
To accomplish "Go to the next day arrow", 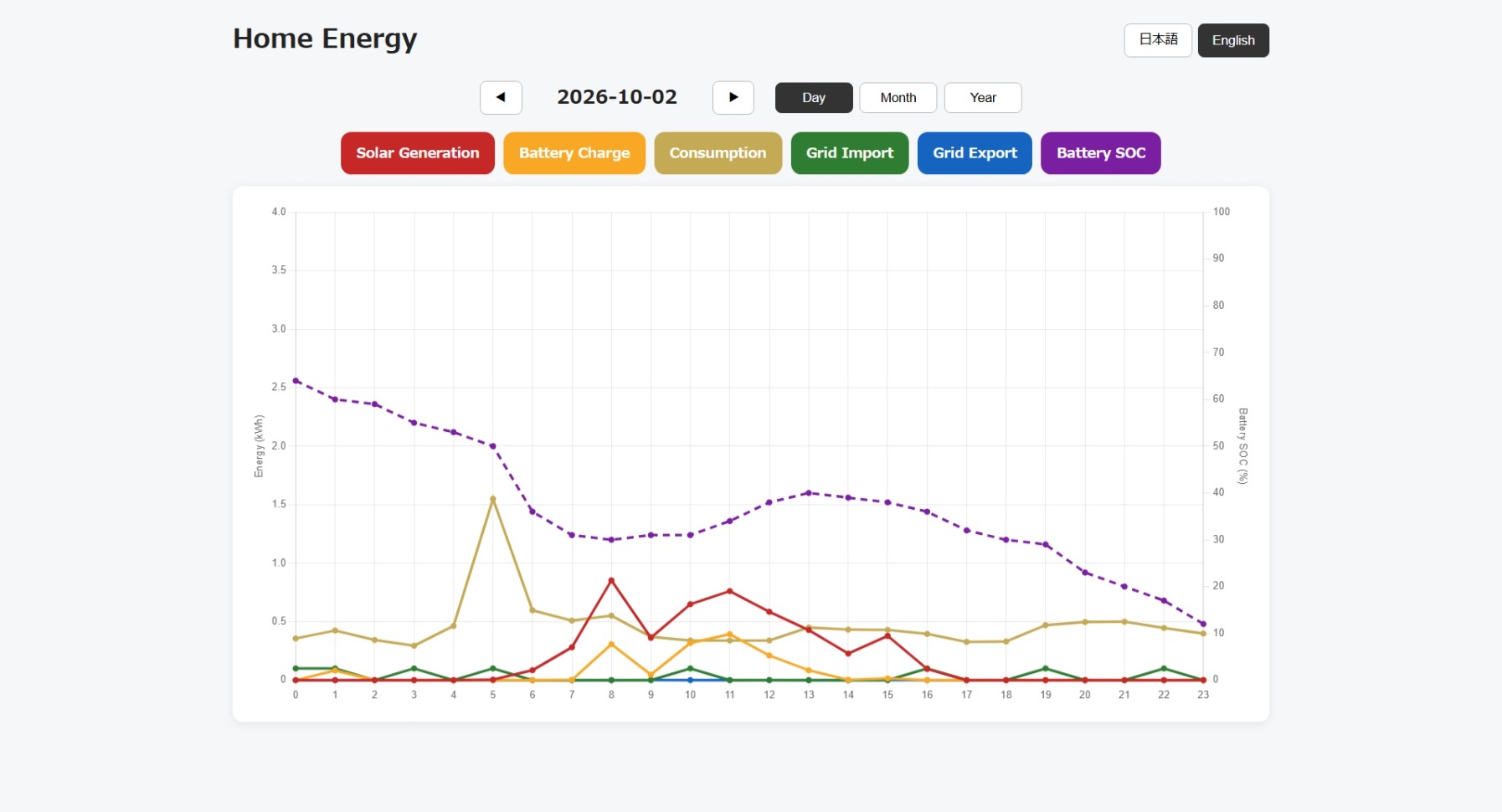I will click(733, 98).
